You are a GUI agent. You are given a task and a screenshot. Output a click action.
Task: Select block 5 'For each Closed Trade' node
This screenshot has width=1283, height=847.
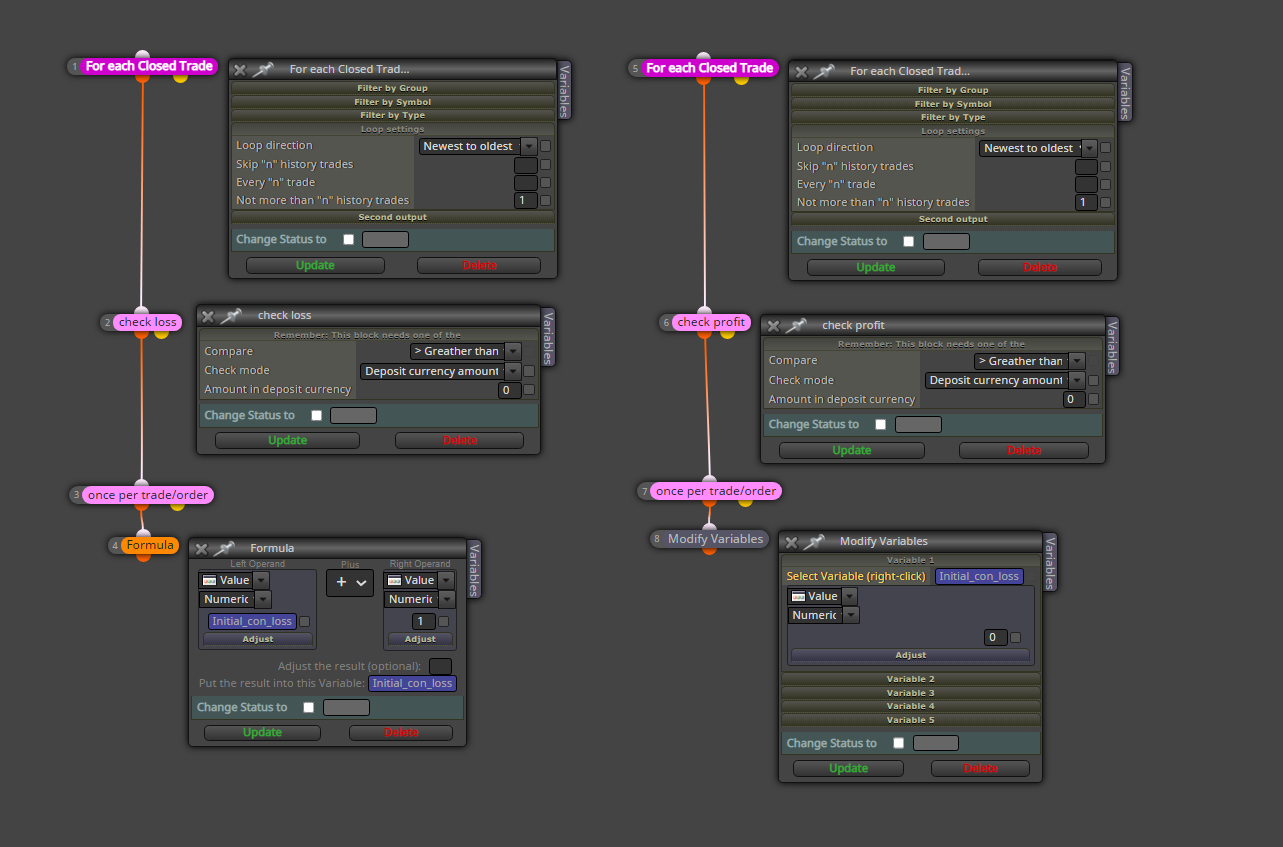pyautogui.click(x=709, y=68)
